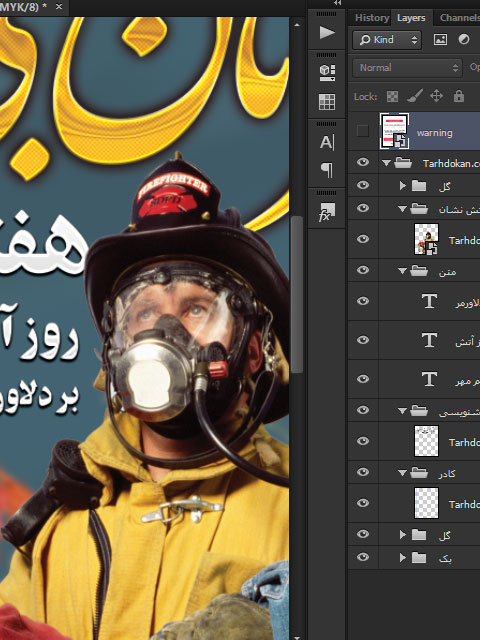Open the Normal blend mode dropdown
Screen dimensions: 480x640
coord(407,68)
